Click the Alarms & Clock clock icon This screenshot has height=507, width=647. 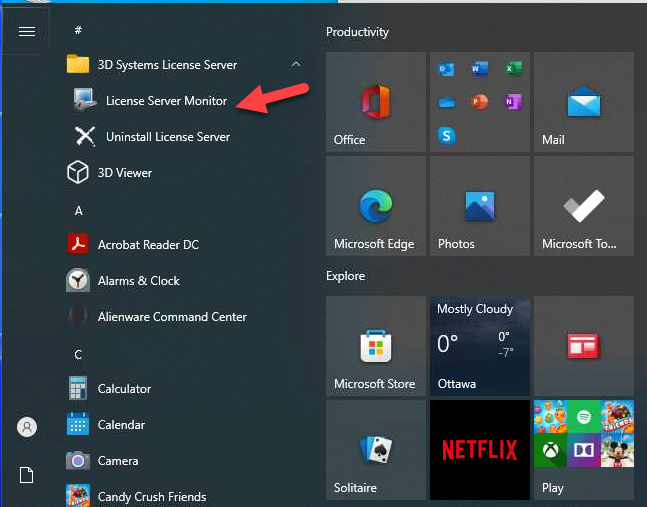tap(78, 280)
